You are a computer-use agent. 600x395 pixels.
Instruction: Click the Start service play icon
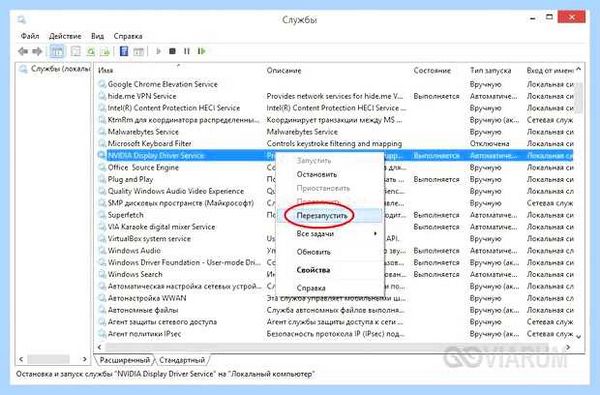point(158,51)
